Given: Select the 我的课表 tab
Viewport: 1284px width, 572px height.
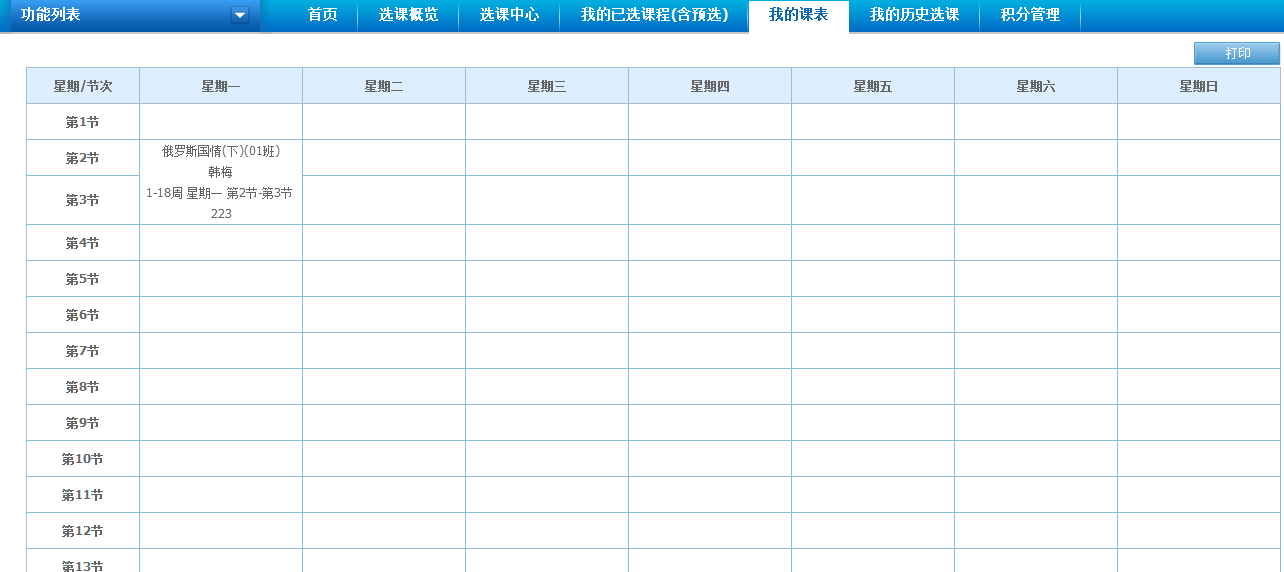Looking at the screenshot, I should tap(799, 15).
